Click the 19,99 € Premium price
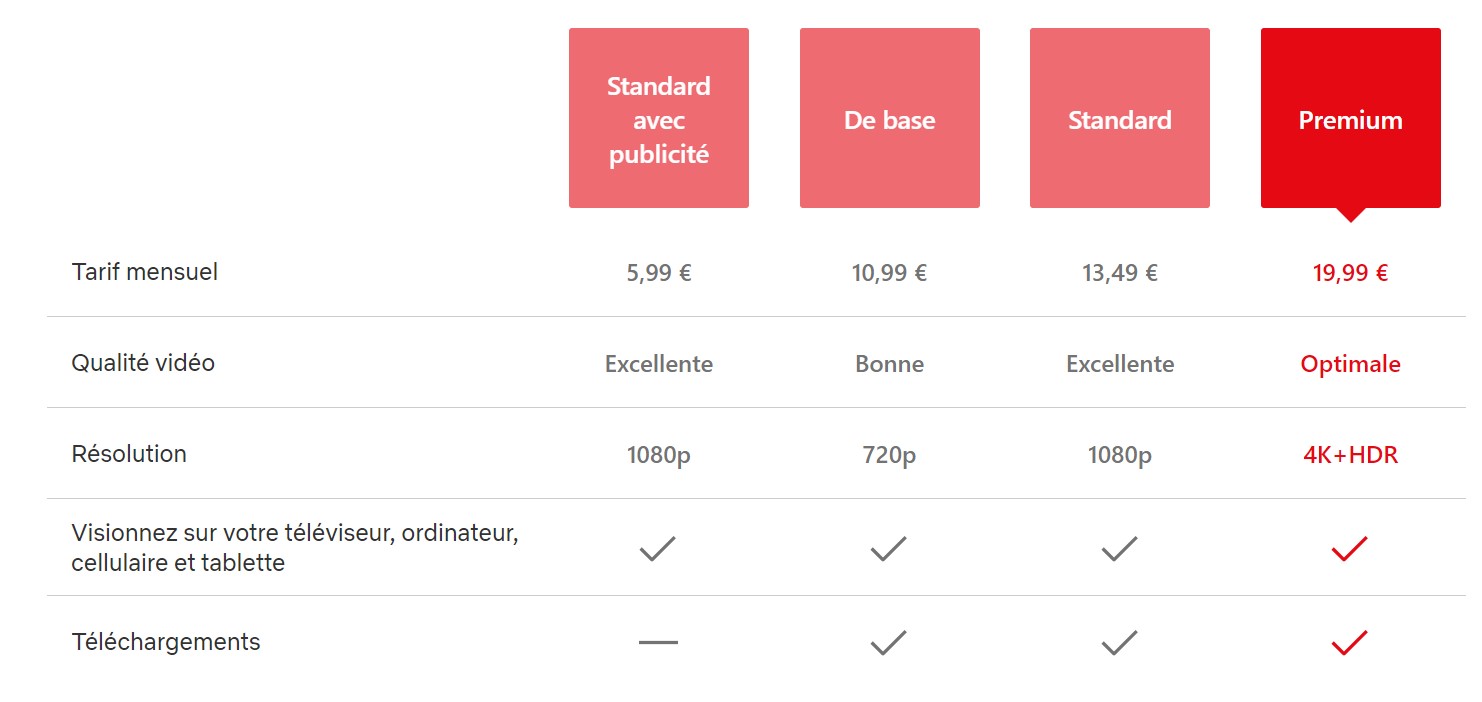The image size is (1482, 702). 1350,273
